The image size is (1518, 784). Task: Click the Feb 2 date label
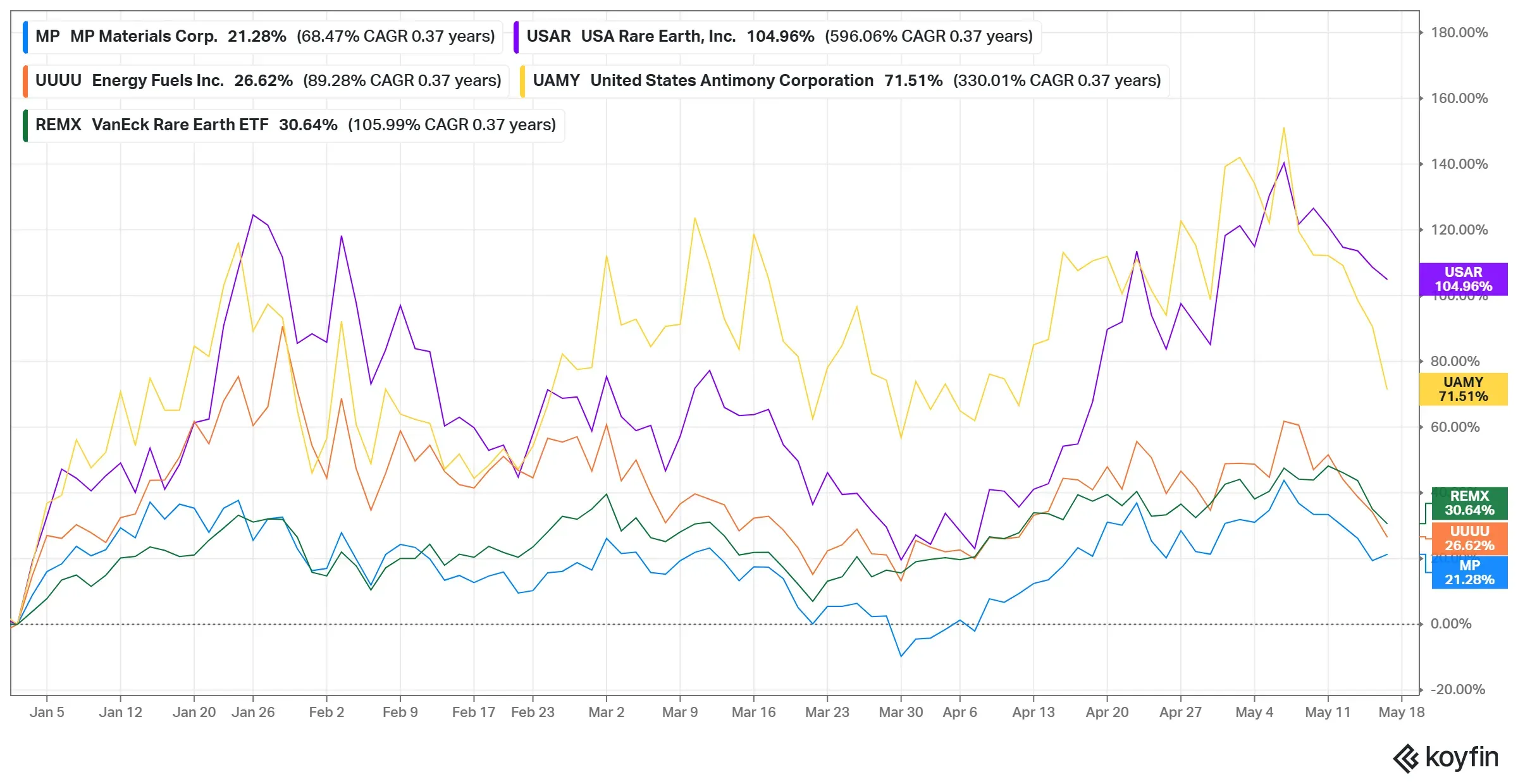click(326, 713)
